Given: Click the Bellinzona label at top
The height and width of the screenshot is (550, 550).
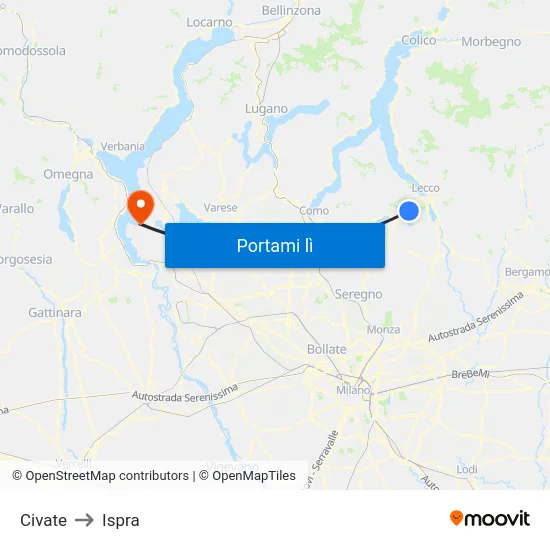Looking at the screenshot, I should point(291,11).
